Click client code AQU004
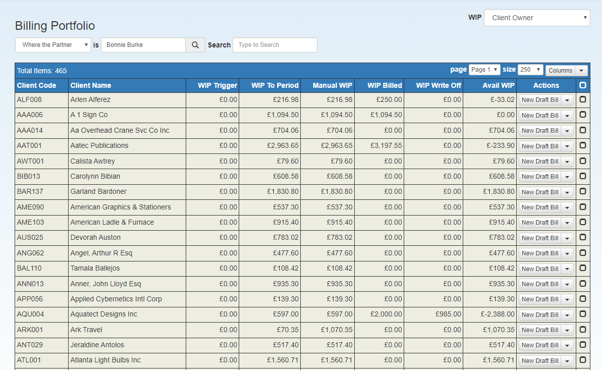The height and width of the screenshot is (380, 602). pos(30,314)
